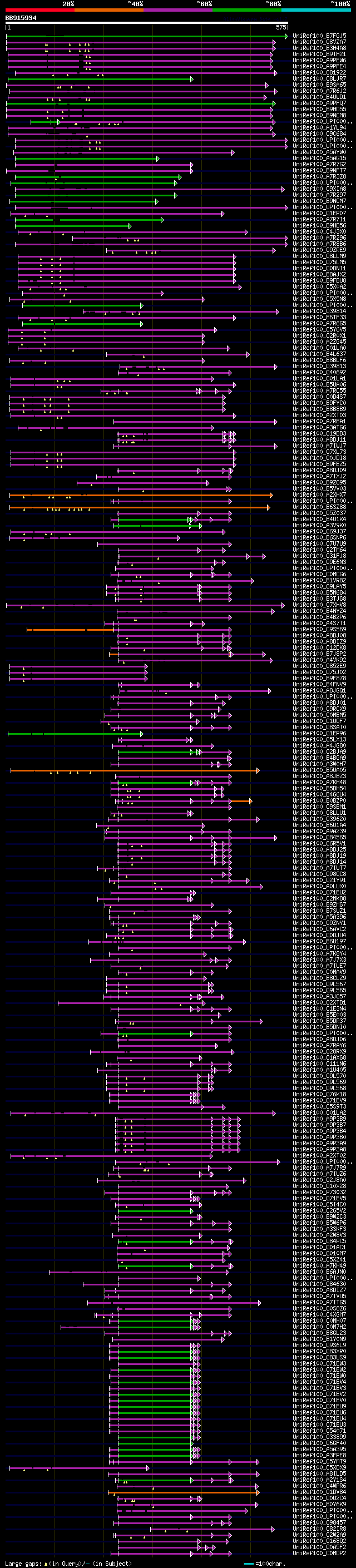Select the UniRef100_B9NFT7 label
The width and height of the screenshot is (356, 1568).
point(319,170)
